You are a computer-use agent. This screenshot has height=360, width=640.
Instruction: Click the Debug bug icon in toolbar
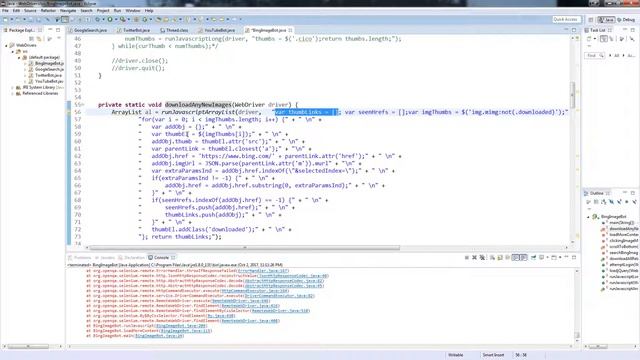coord(98,19)
